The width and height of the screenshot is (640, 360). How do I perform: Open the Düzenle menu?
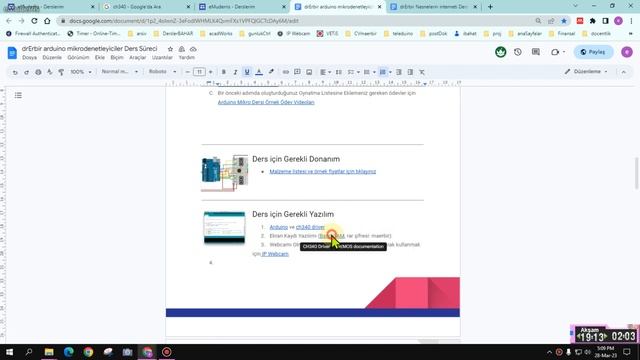pos(52,58)
